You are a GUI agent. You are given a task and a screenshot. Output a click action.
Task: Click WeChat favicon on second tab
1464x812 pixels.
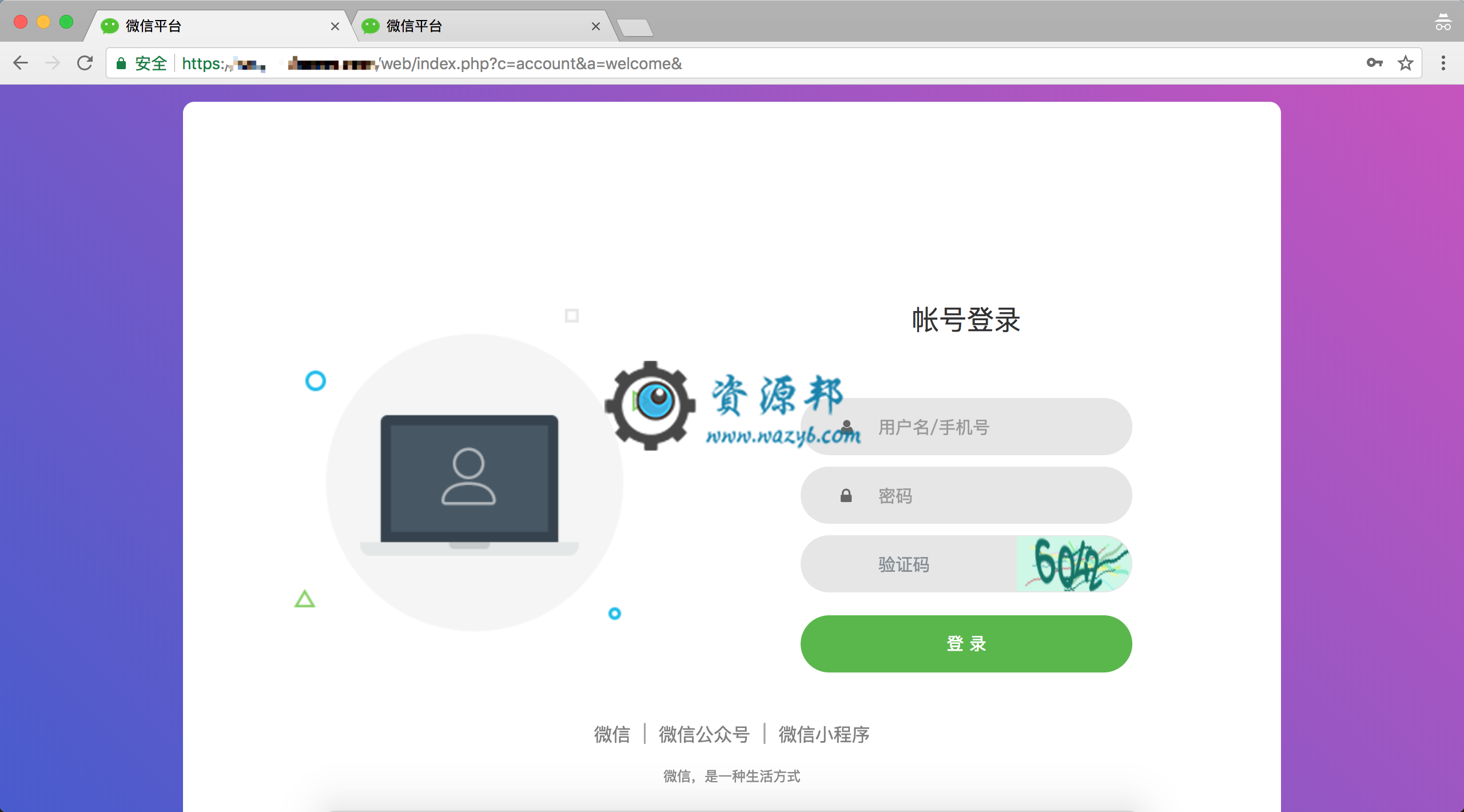pos(371,26)
